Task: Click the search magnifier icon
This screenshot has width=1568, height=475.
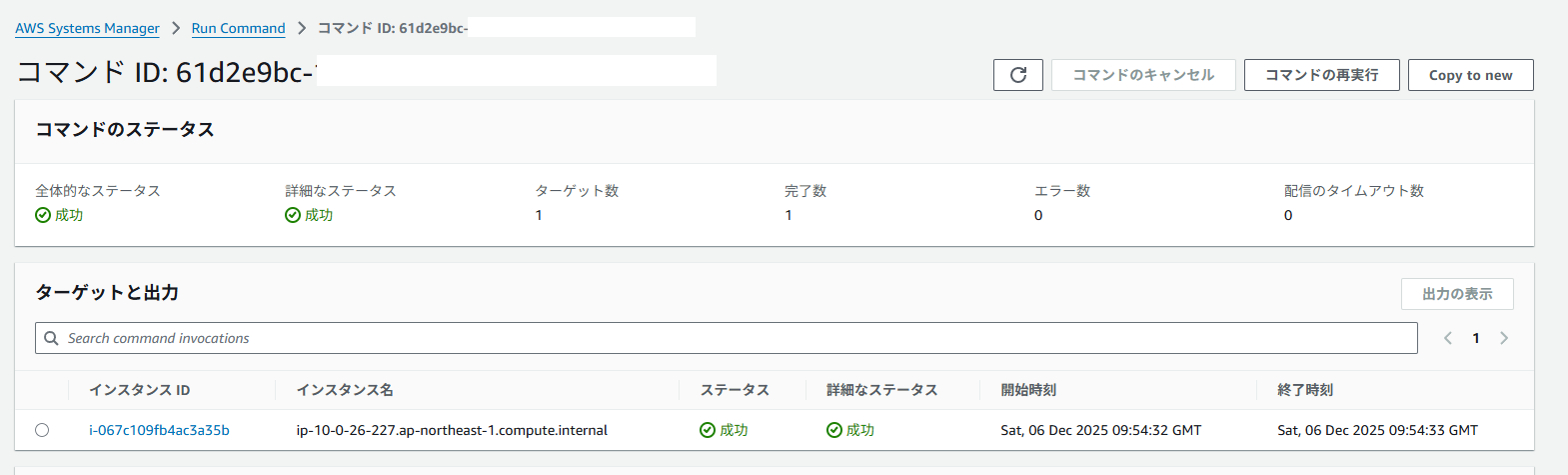Action: point(52,338)
